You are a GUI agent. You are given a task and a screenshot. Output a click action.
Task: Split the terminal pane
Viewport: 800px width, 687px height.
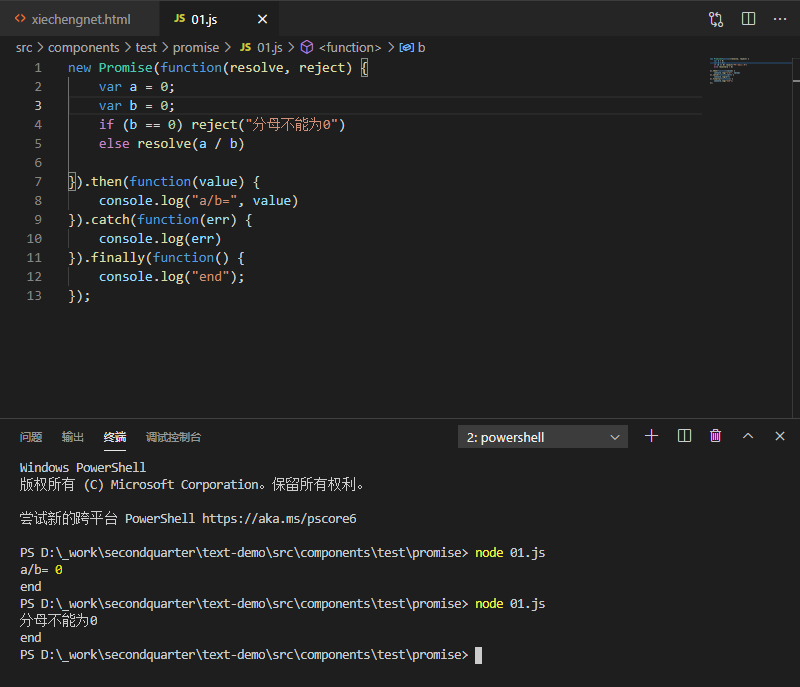(684, 436)
